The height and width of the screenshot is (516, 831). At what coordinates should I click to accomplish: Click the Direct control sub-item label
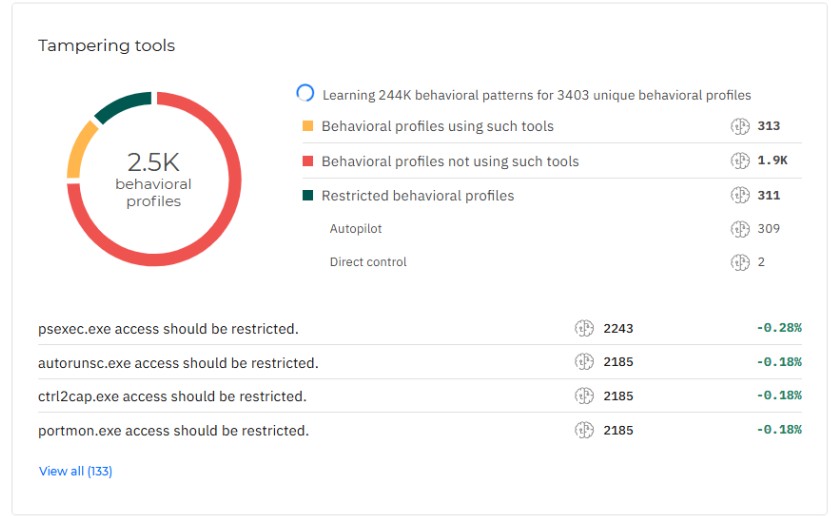368,262
